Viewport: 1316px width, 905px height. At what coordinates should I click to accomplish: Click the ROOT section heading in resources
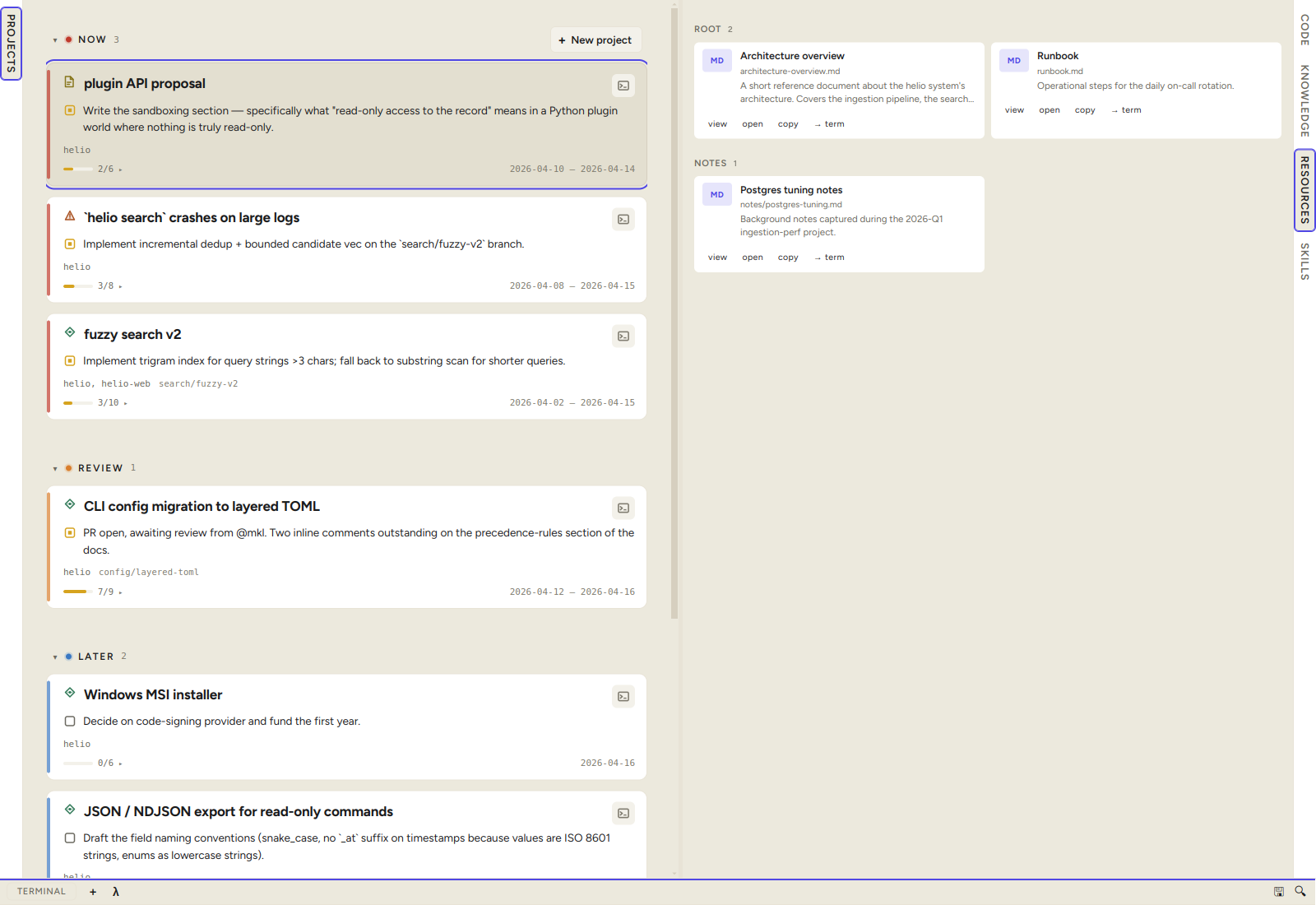(707, 30)
